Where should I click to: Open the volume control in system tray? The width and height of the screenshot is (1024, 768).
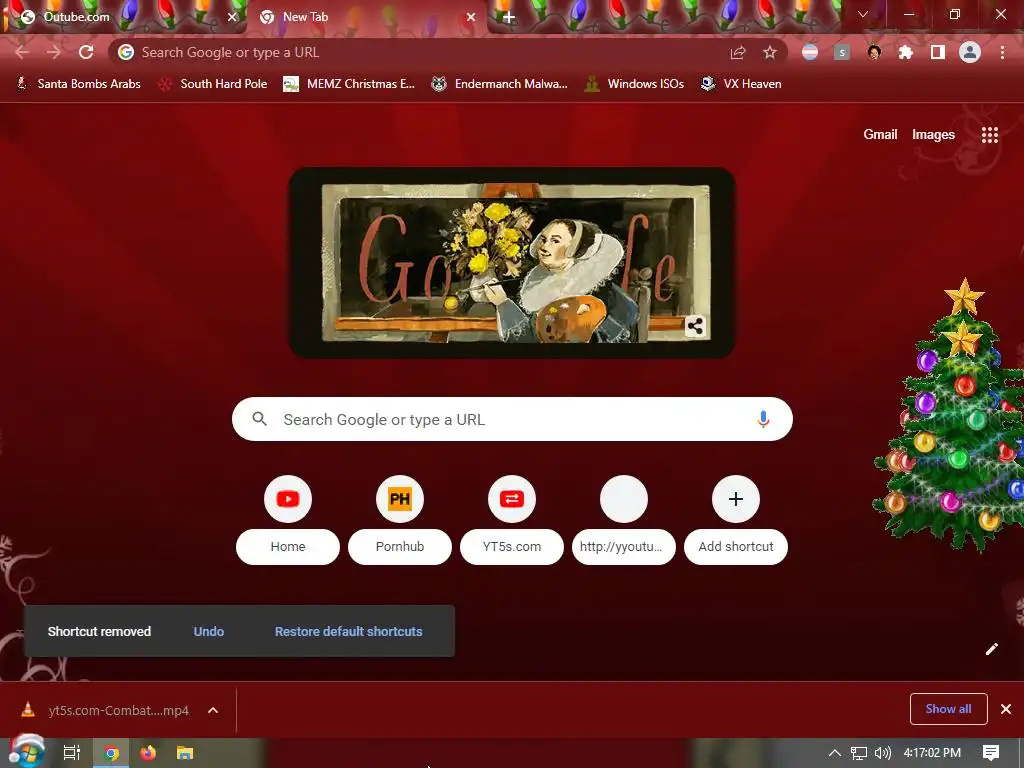tap(882, 753)
